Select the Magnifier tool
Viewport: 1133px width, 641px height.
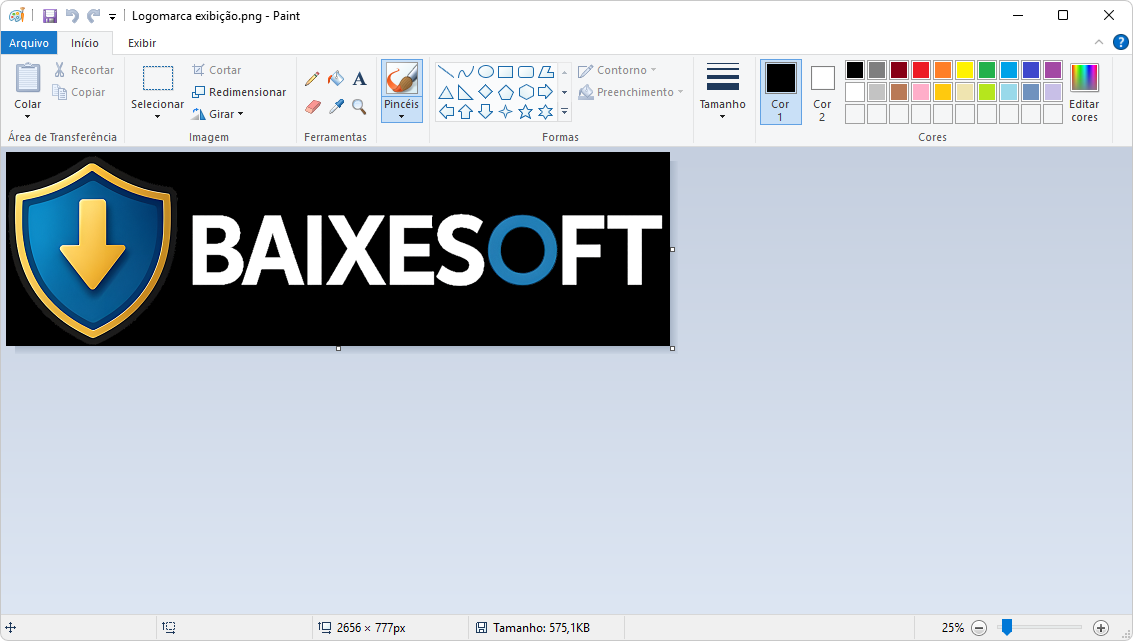click(x=359, y=107)
